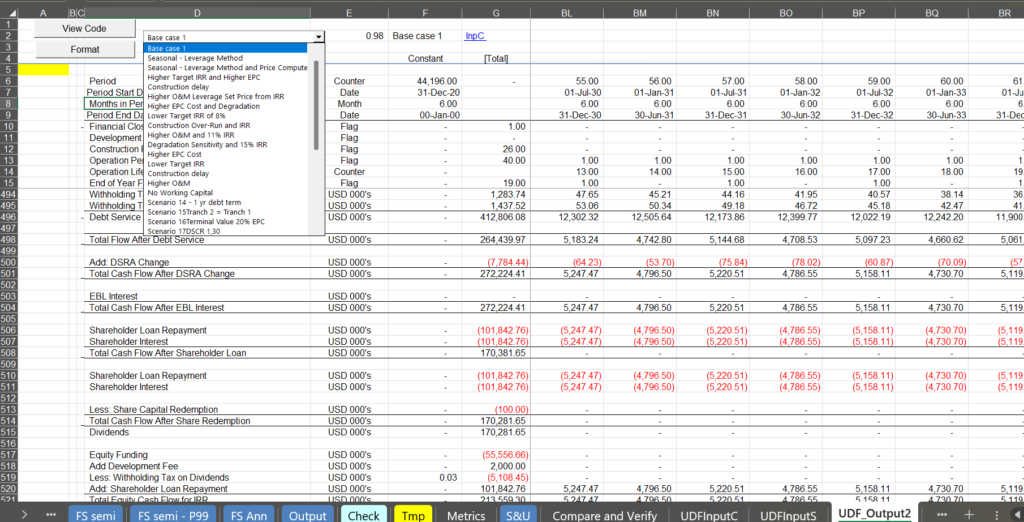Image resolution: width=1024 pixels, height=522 pixels.
Task: Select column BP header
Action: pos(859,12)
